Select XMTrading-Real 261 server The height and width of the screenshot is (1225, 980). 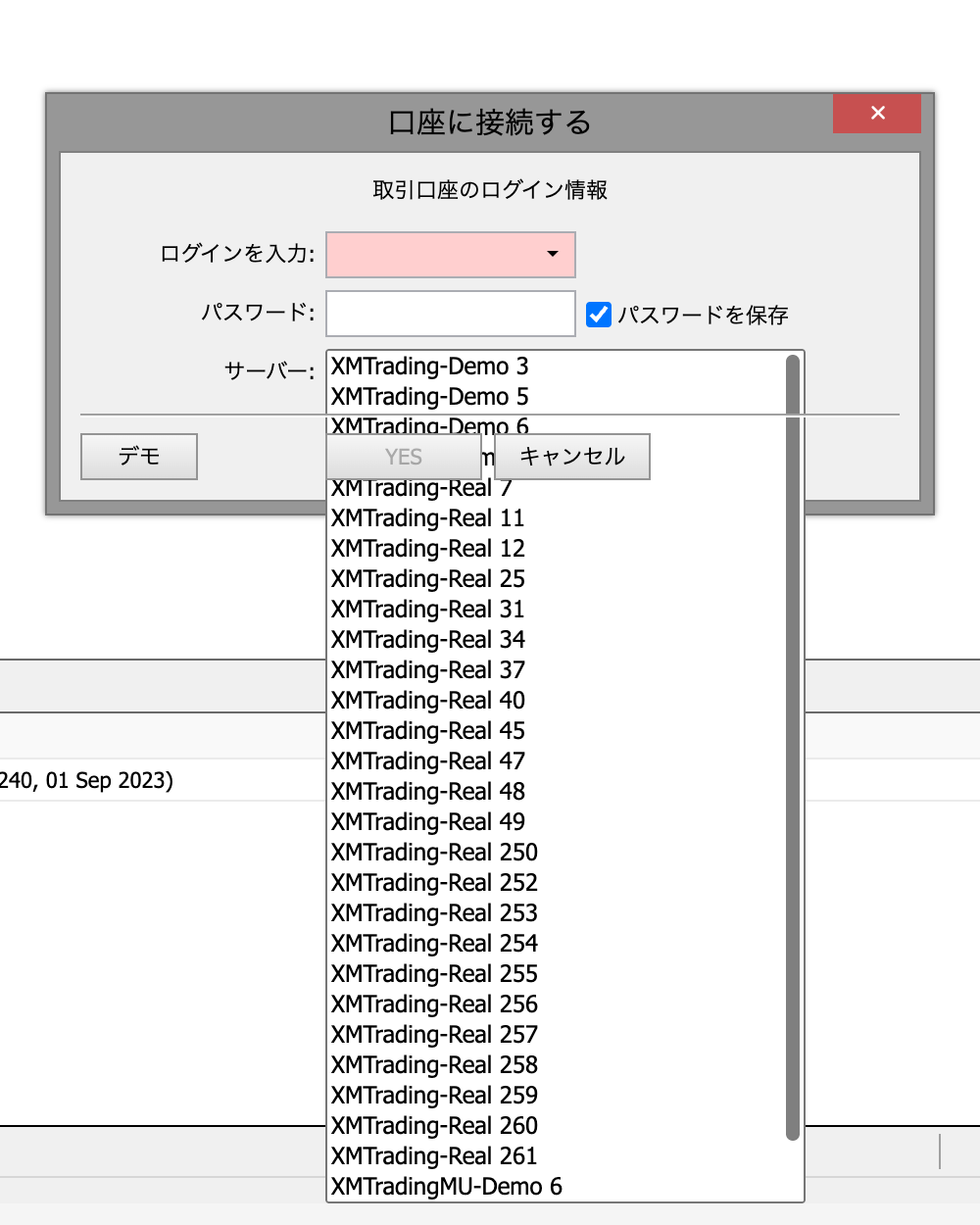(x=557, y=1156)
